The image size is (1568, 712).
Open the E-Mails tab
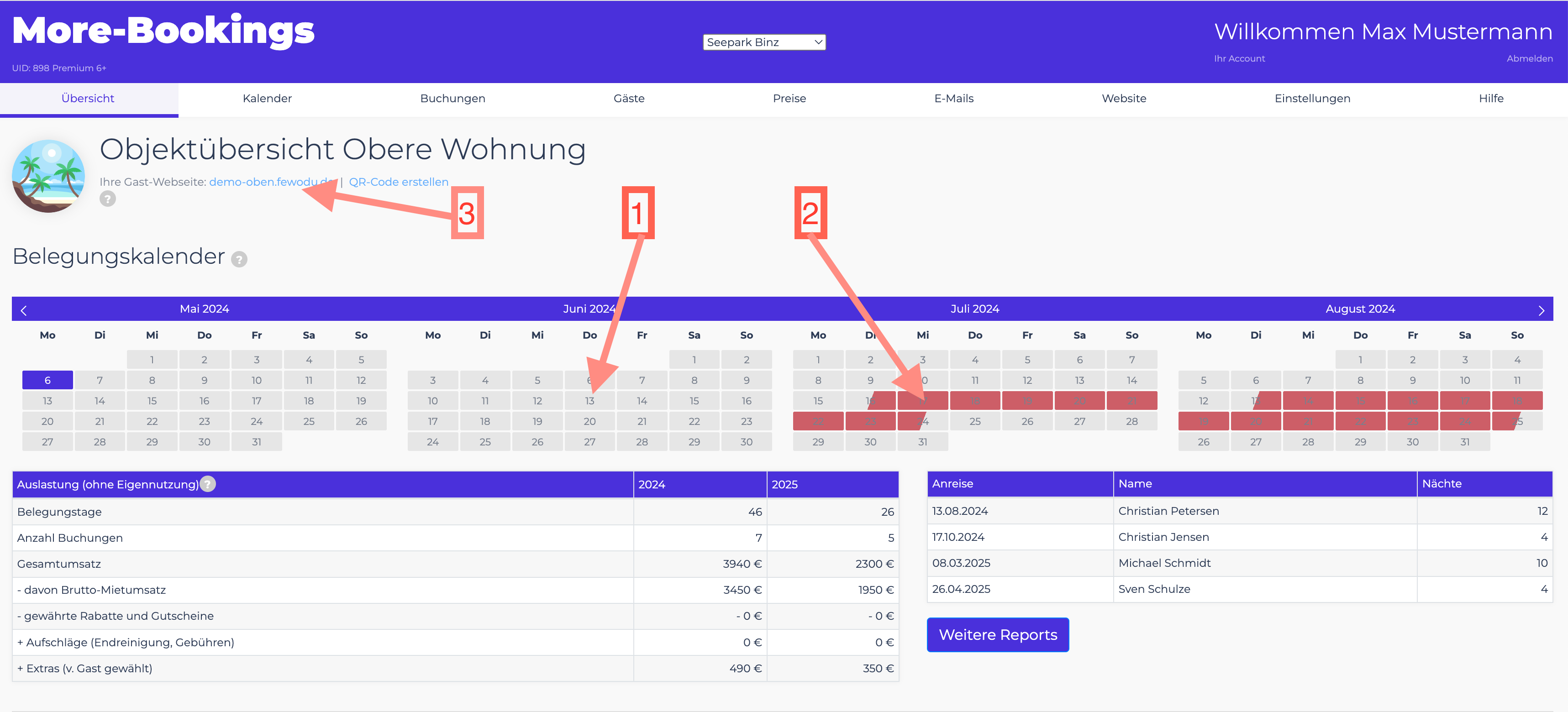pyautogui.click(x=954, y=99)
